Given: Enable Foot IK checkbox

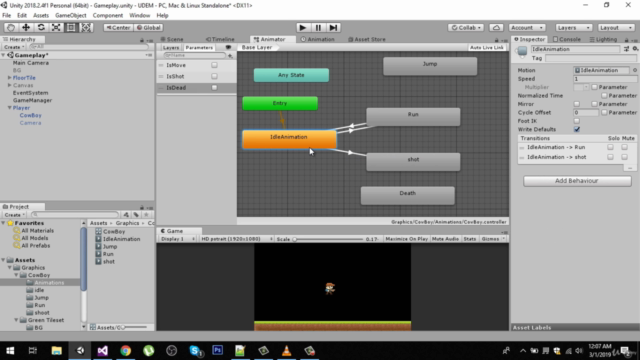Looking at the screenshot, I should click(577, 121).
